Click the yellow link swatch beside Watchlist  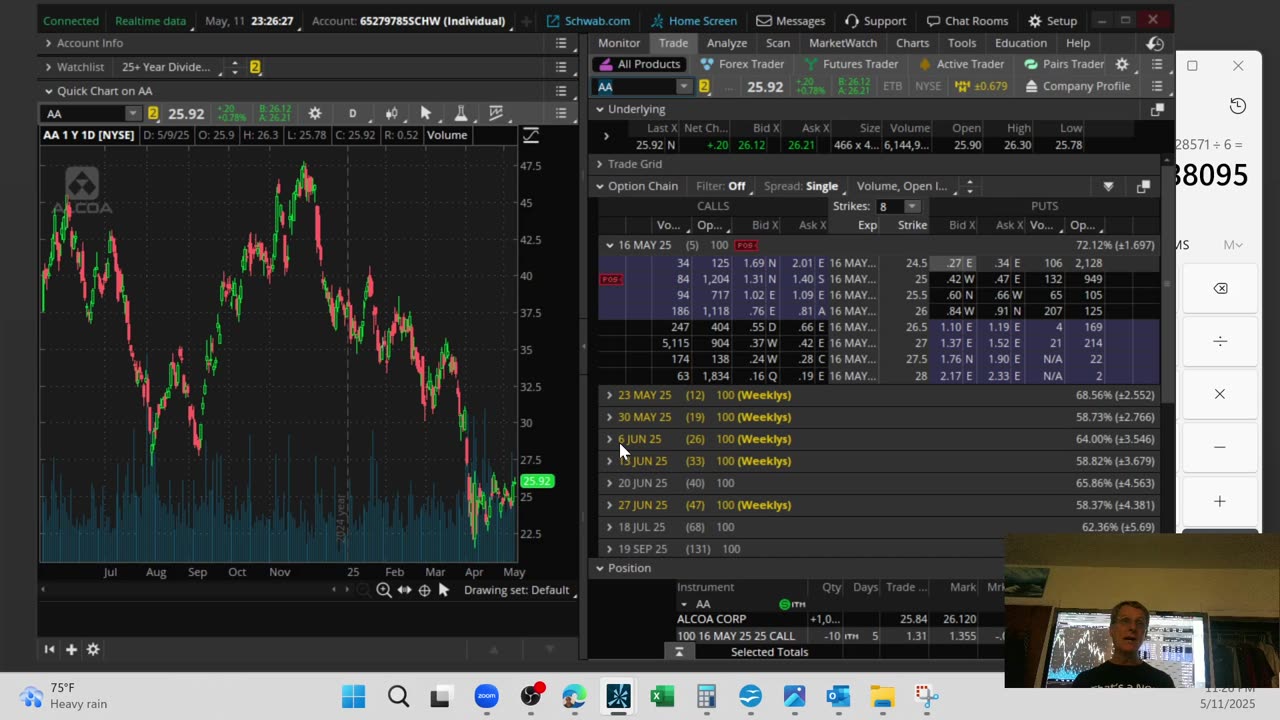coord(255,67)
